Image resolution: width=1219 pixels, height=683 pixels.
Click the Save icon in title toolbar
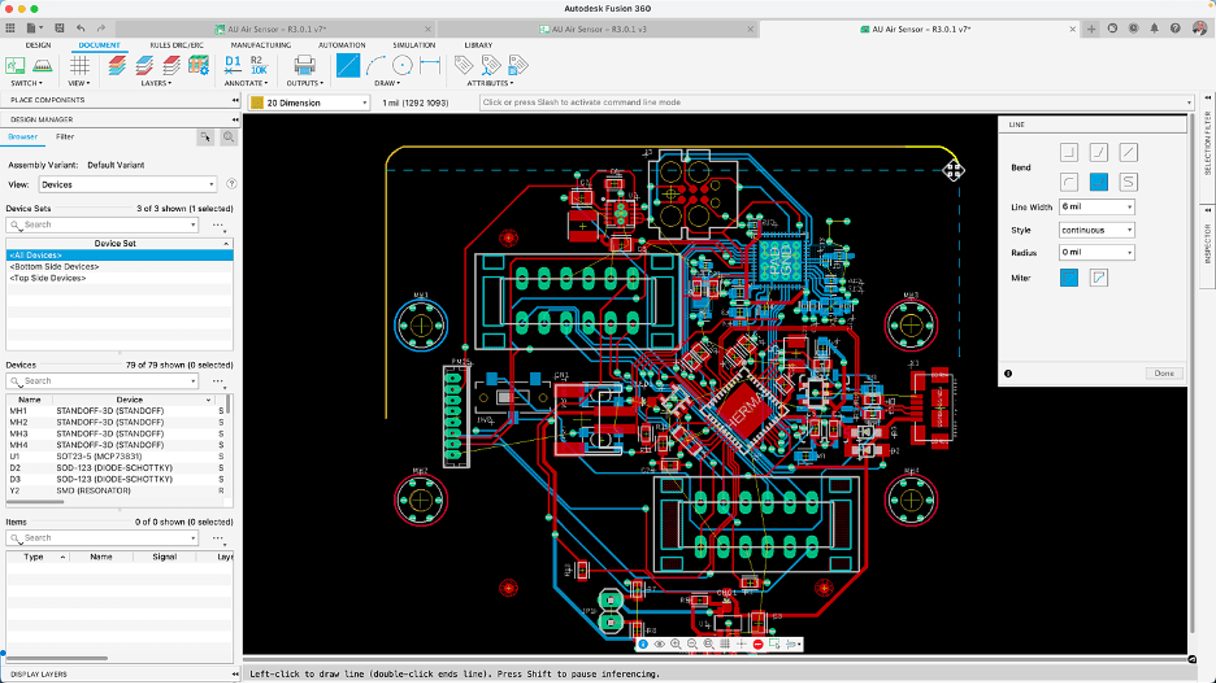coord(60,28)
